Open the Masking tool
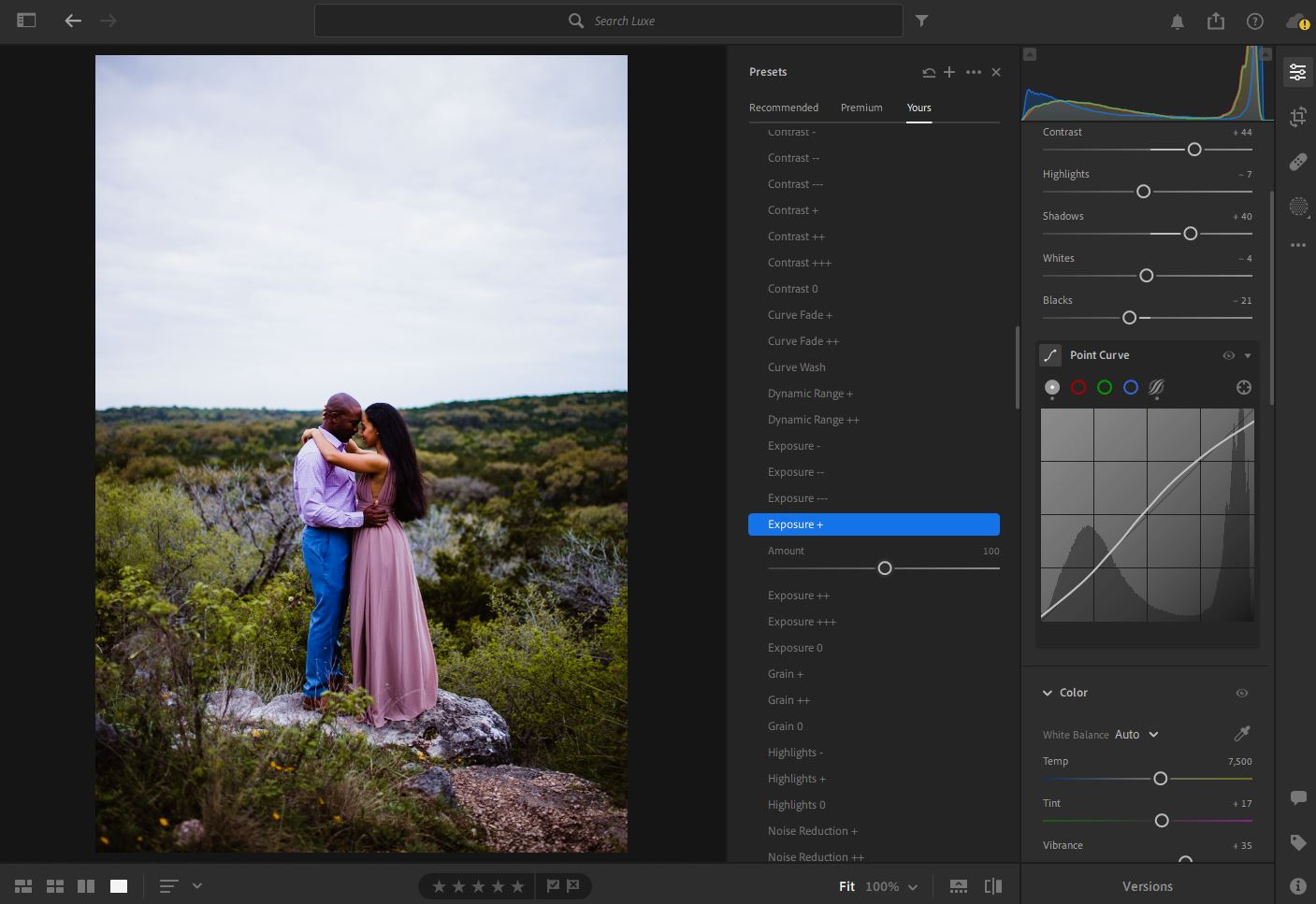 [1297, 207]
